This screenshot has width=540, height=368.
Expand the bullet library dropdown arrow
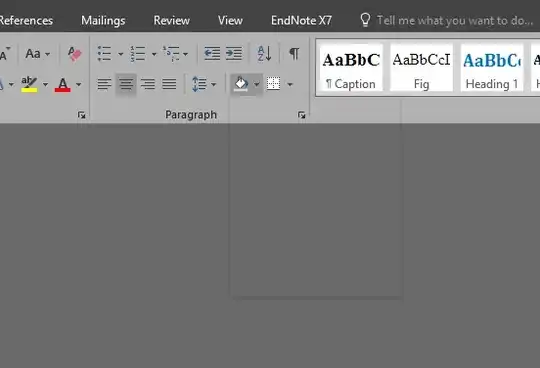(x=121, y=54)
